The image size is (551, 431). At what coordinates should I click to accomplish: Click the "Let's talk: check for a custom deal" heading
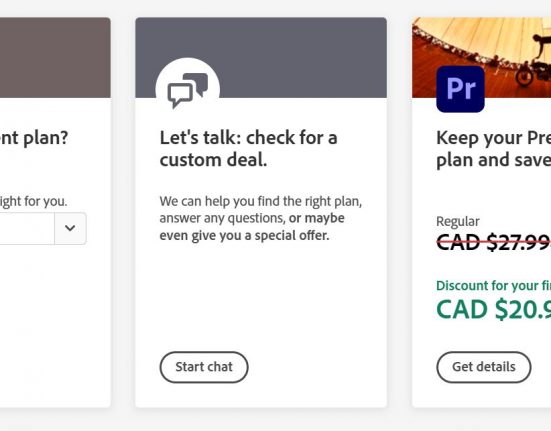[x=248, y=149]
